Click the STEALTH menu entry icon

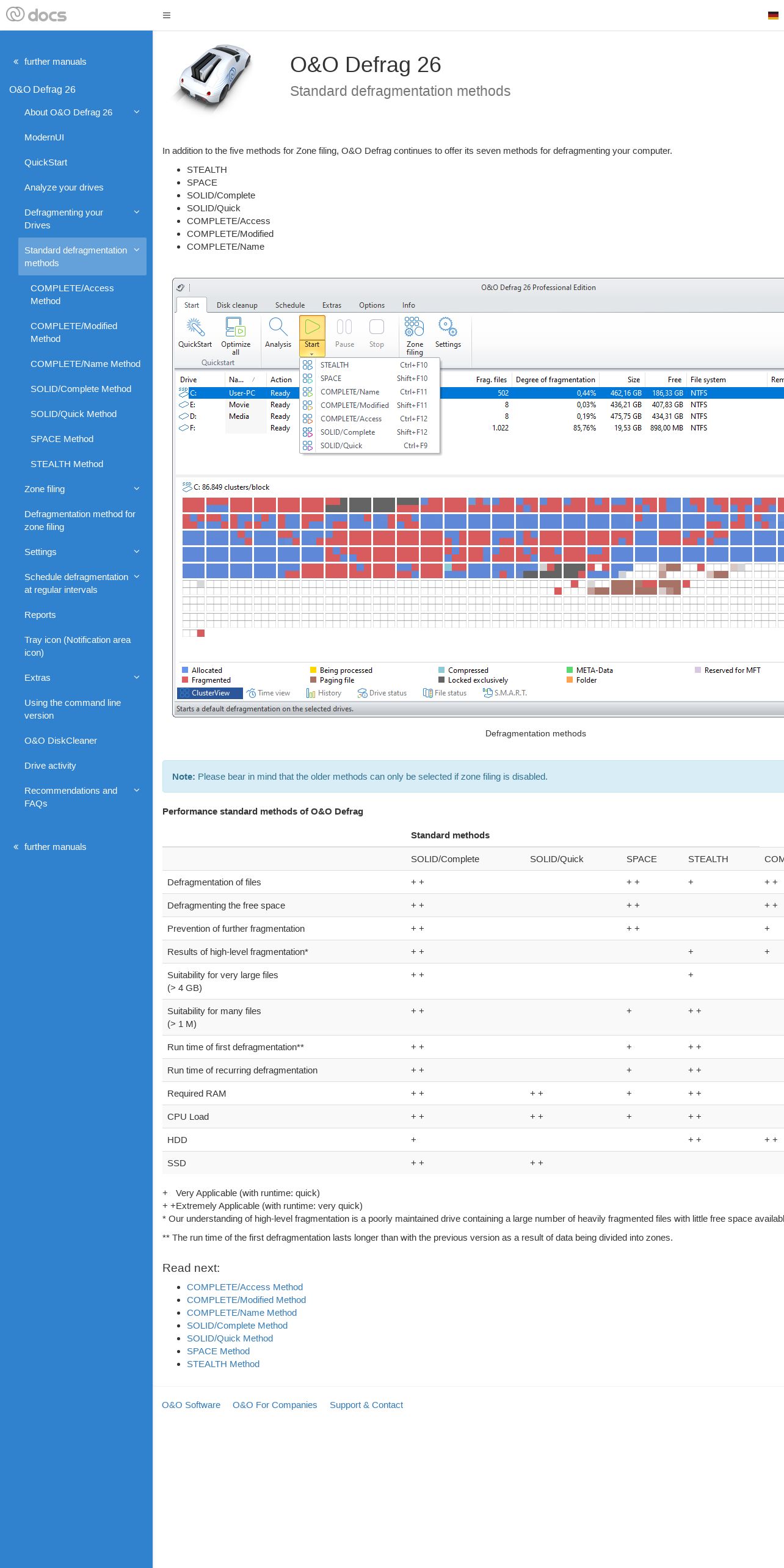[308, 365]
